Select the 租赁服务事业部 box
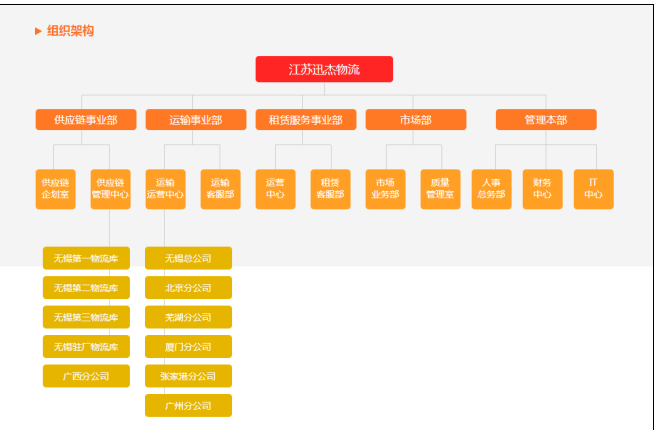This screenshot has width=656, height=430. pyautogui.click(x=306, y=120)
